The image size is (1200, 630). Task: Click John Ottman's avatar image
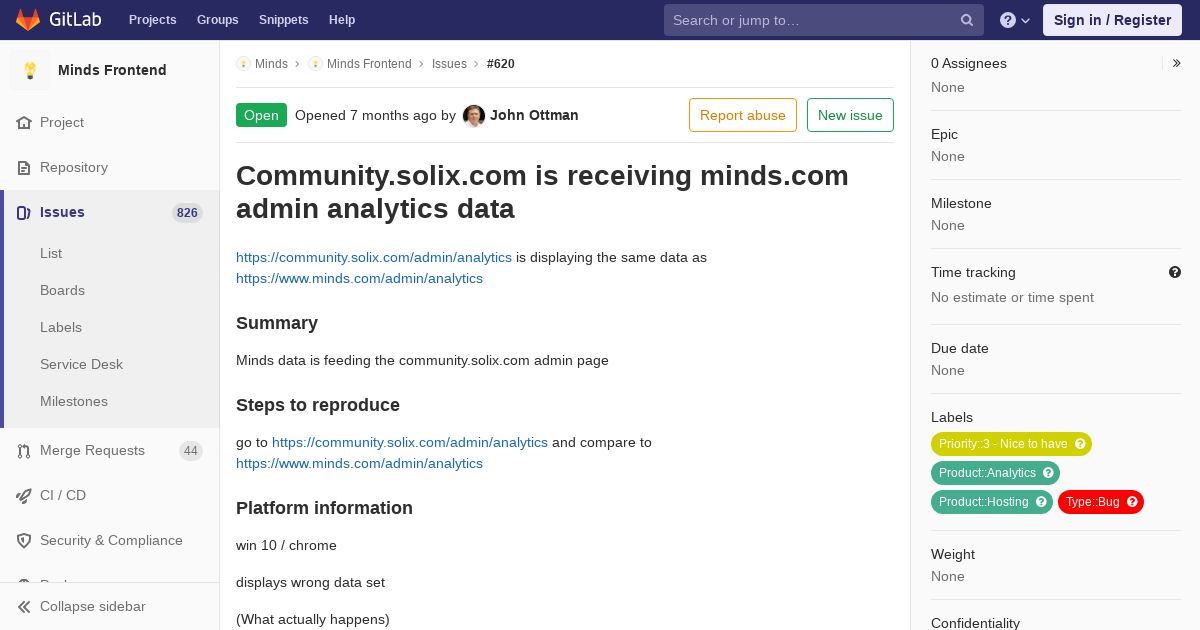click(x=474, y=115)
